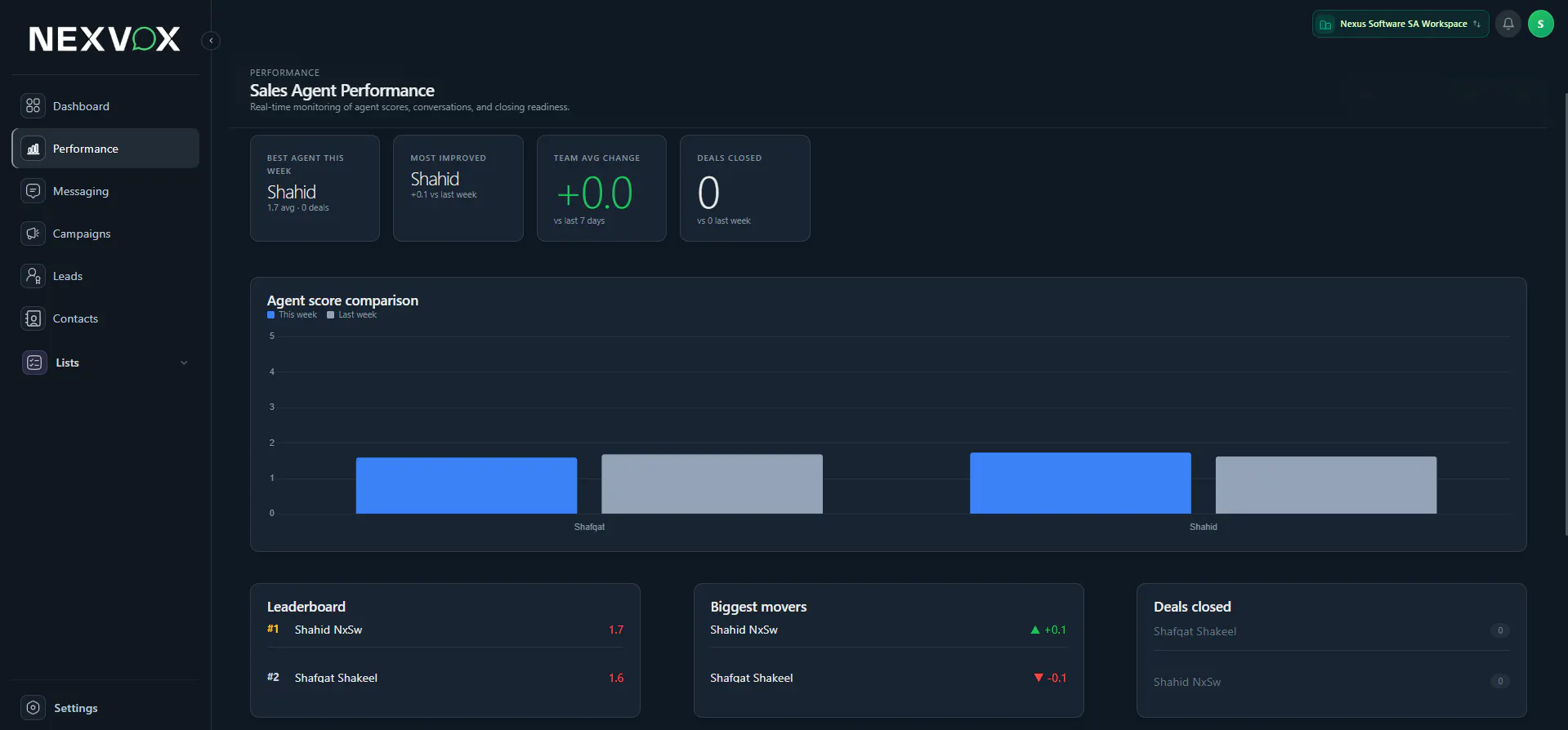The width and height of the screenshot is (1568, 730).
Task: Open the notifications bell
Action: [1508, 24]
